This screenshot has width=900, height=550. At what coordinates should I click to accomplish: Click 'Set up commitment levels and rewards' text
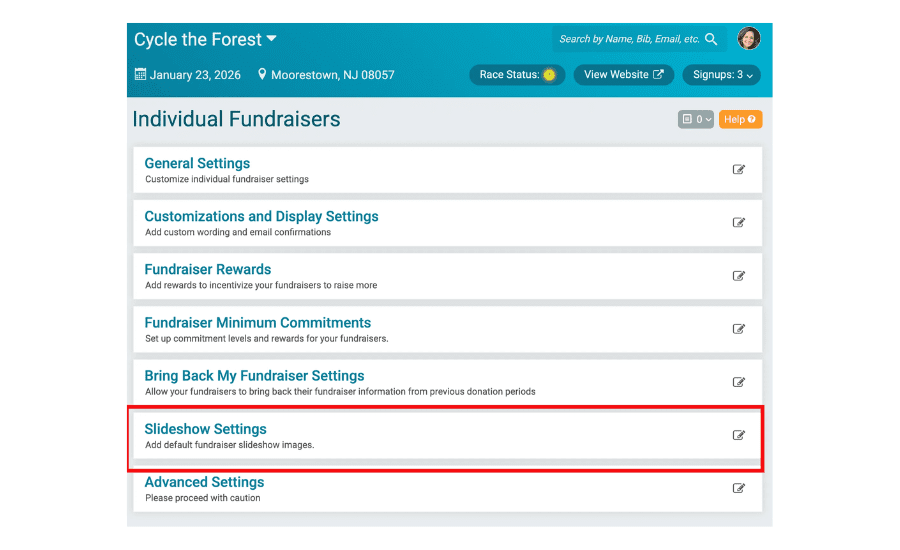(267, 339)
